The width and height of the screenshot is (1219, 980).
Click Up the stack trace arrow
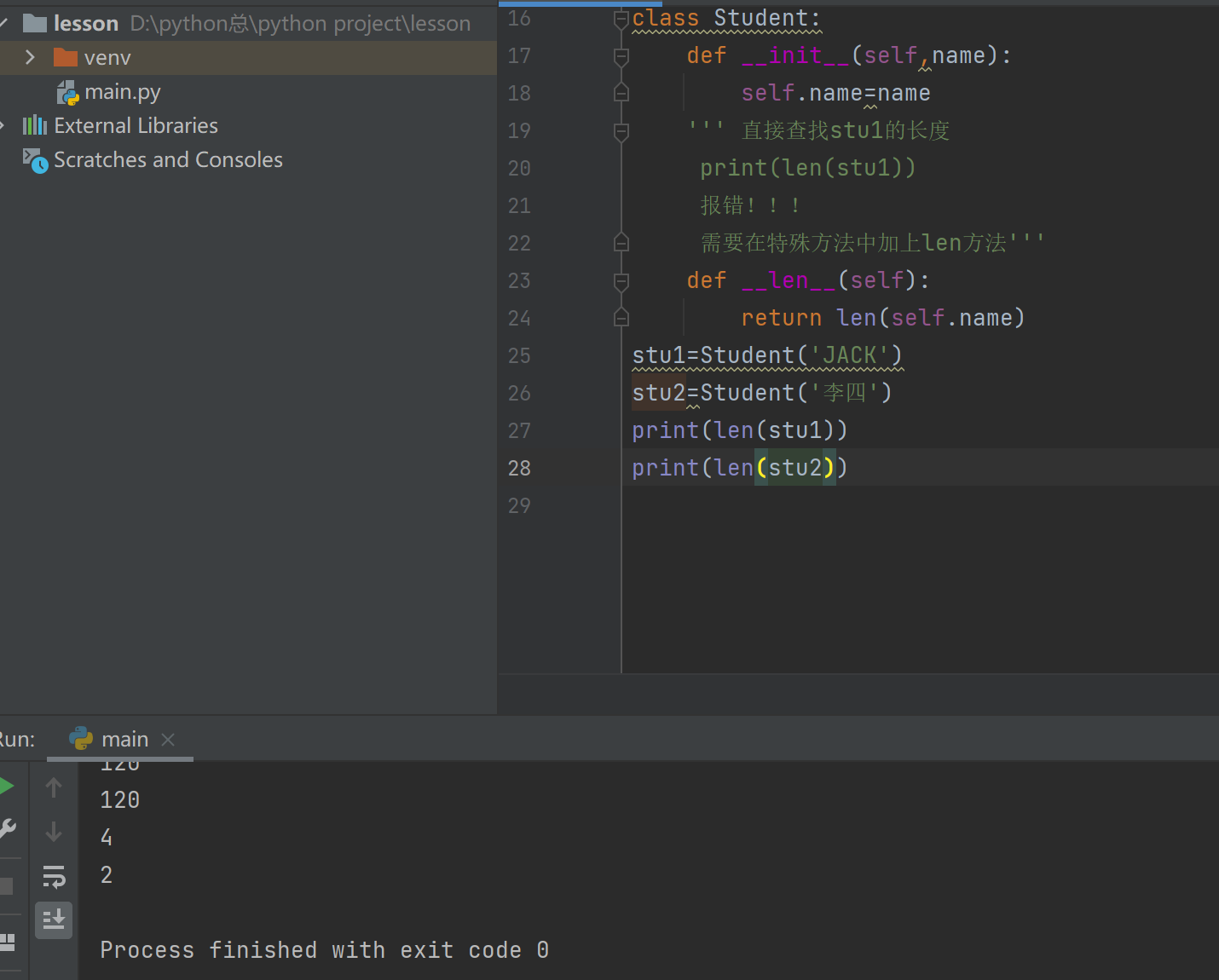pos(54,787)
